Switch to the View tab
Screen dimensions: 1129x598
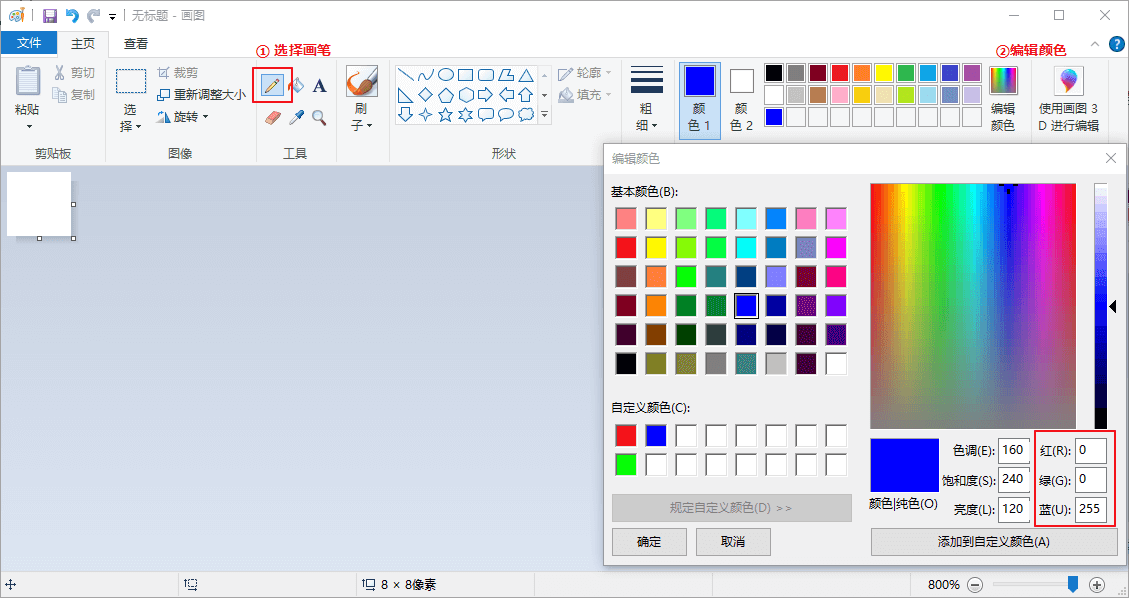pos(136,43)
